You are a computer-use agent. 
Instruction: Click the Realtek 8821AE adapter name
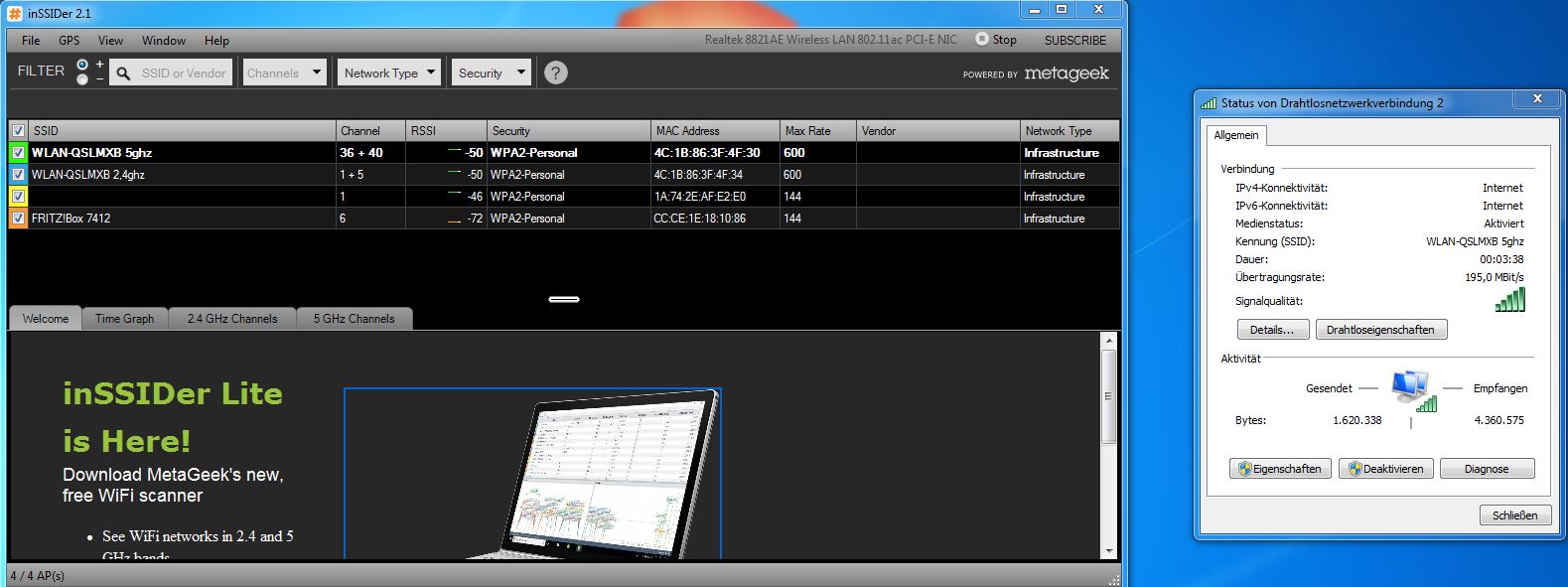tap(831, 40)
